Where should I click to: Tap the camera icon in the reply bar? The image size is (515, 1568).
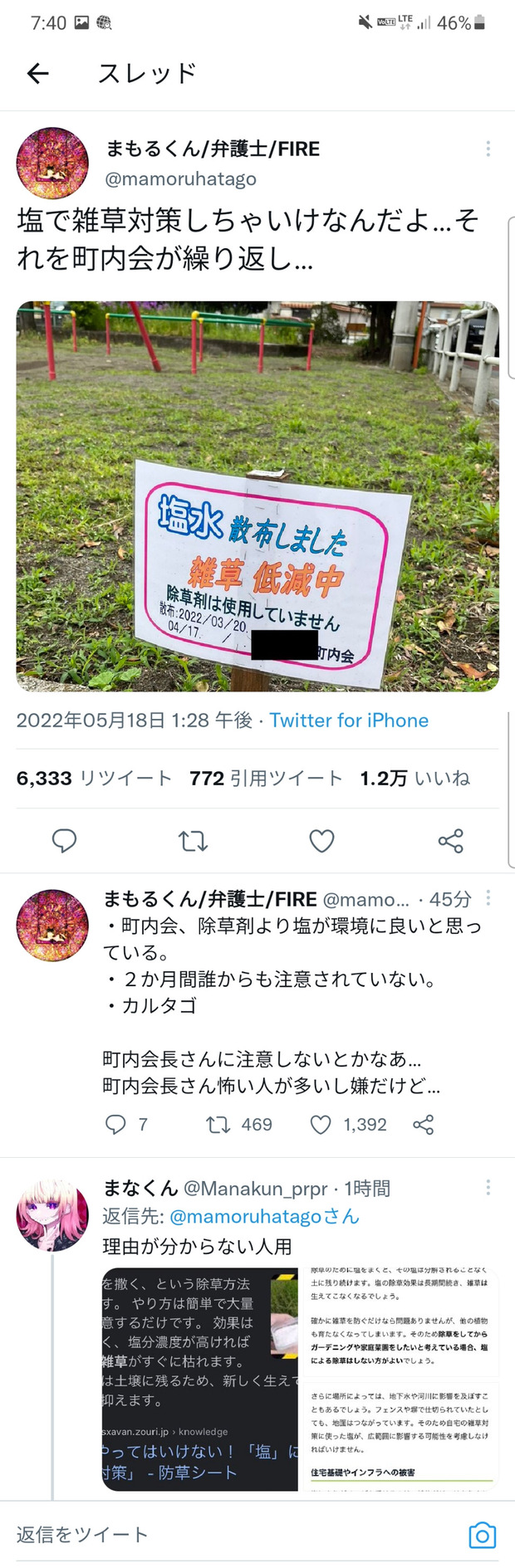click(x=483, y=1535)
